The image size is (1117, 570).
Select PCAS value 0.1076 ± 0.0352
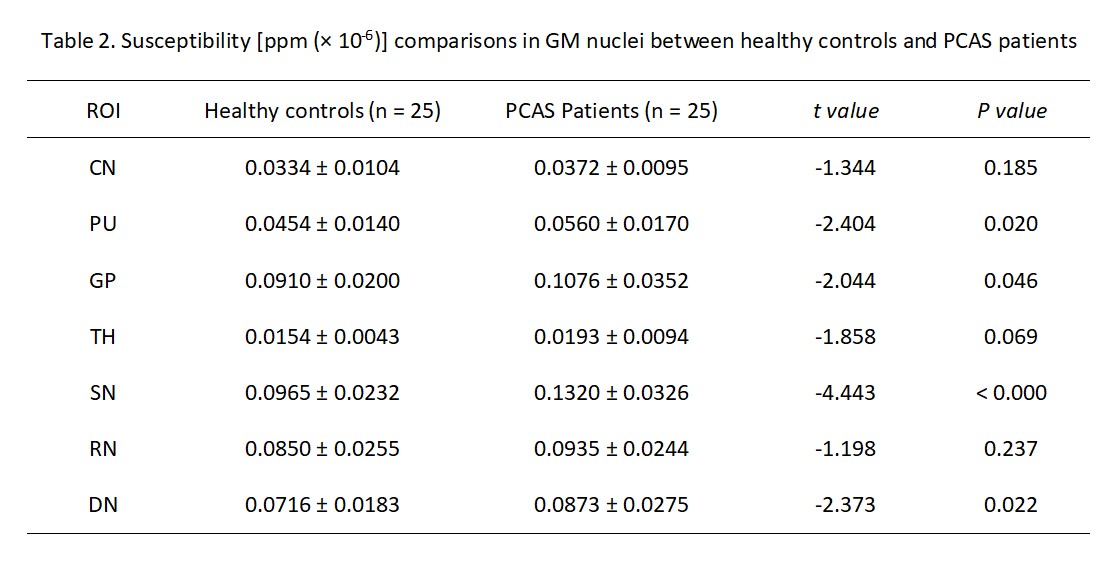pos(611,281)
